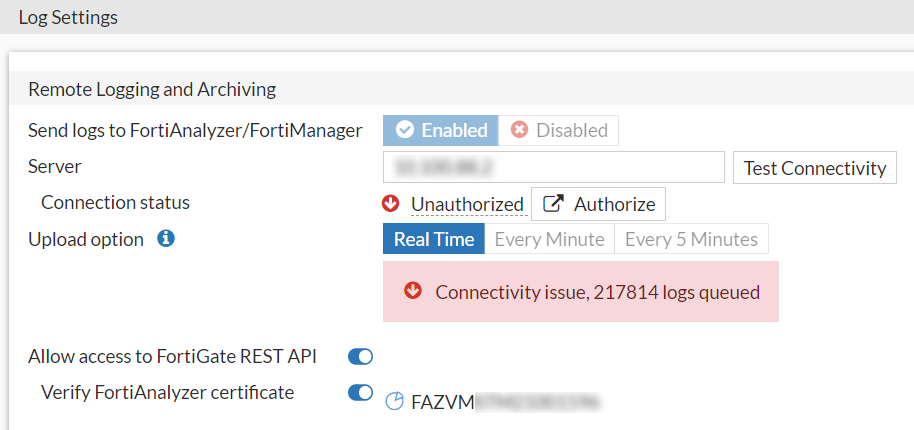Screen dimensions: 914x430
Task: Choose Every Minute upload option
Action: coord(549,239)
